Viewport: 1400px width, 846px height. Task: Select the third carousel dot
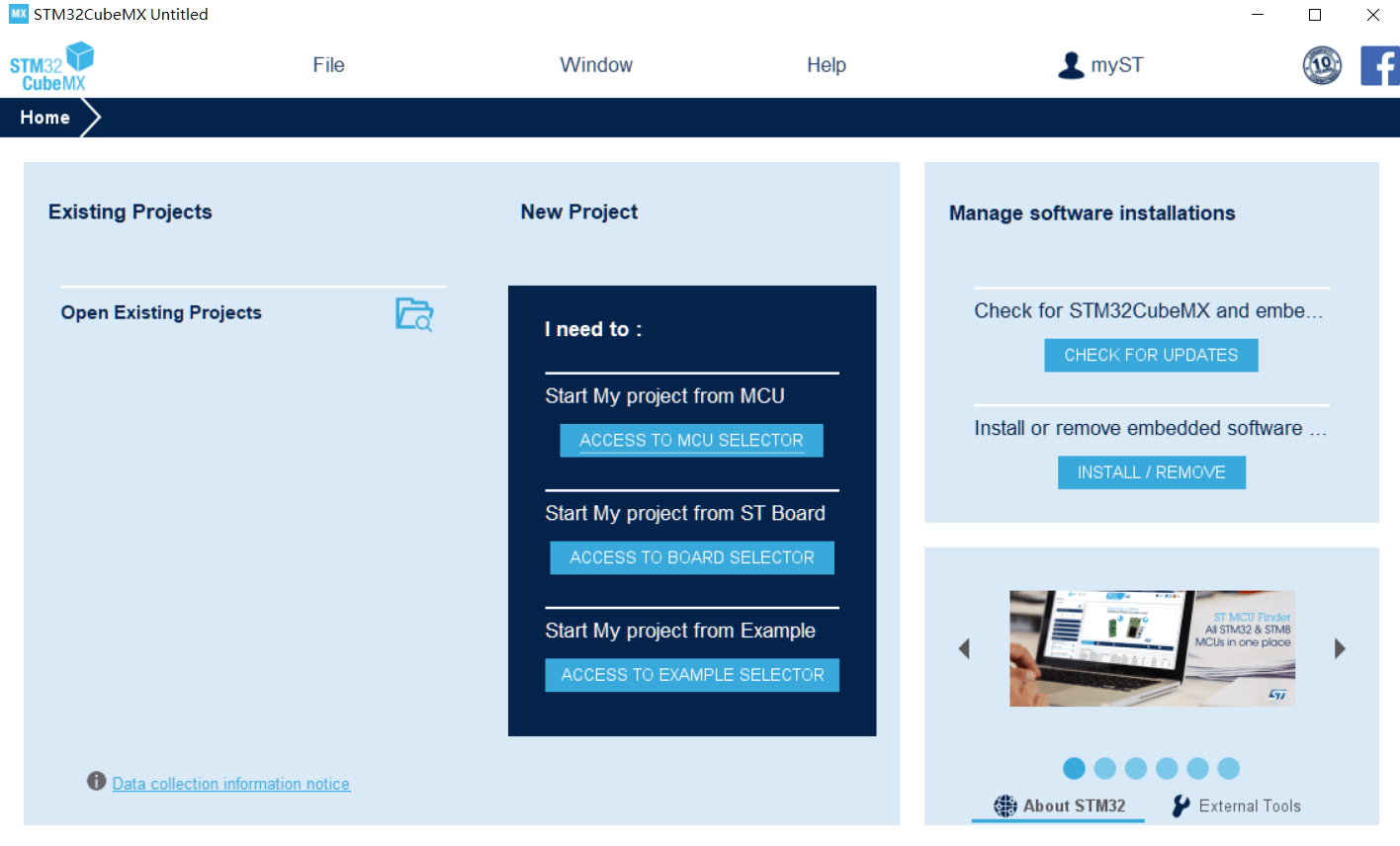click(x=1136, y=769)
